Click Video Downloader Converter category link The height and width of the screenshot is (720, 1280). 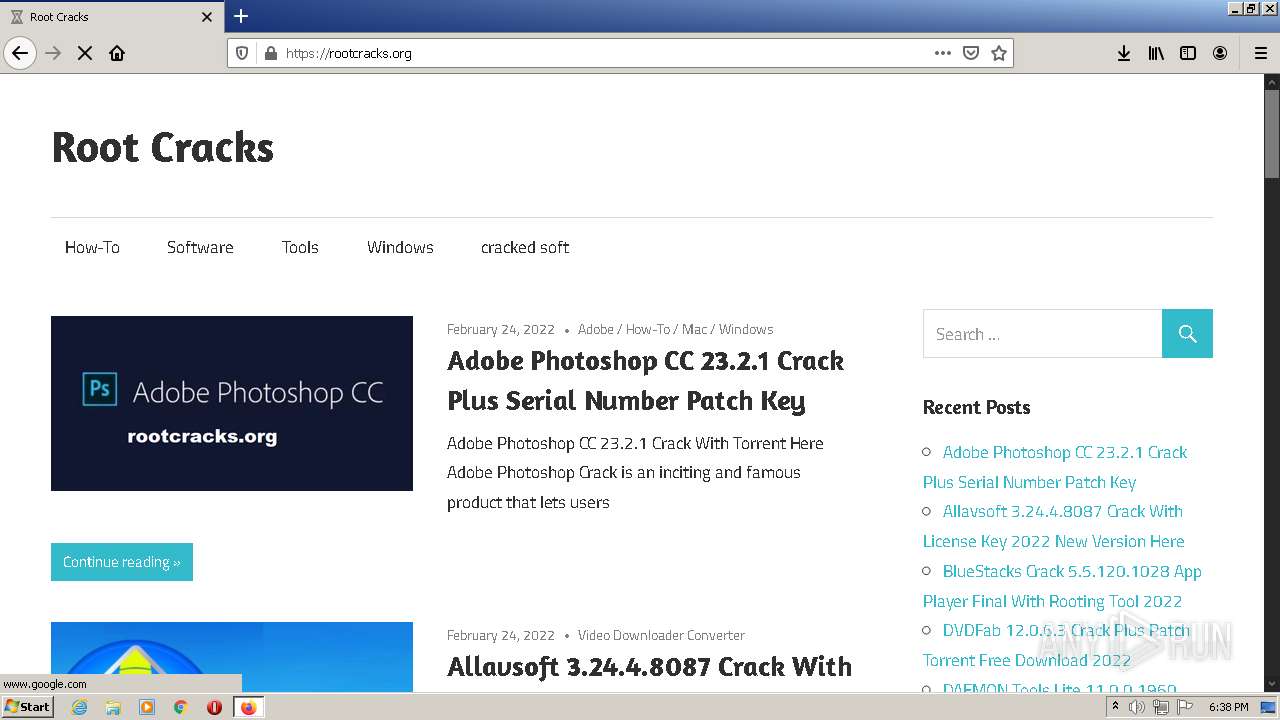[x=661, y=635]
